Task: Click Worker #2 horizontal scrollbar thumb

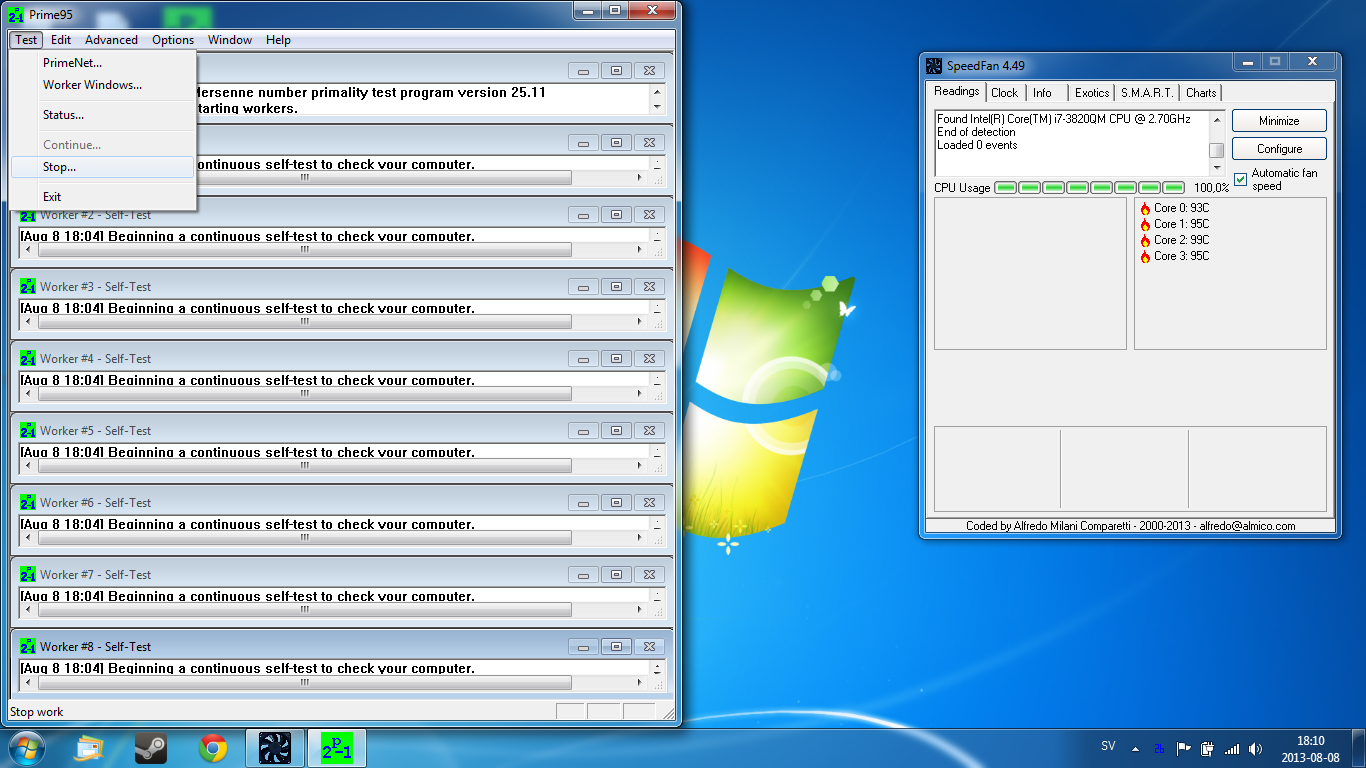Action: 305,250
